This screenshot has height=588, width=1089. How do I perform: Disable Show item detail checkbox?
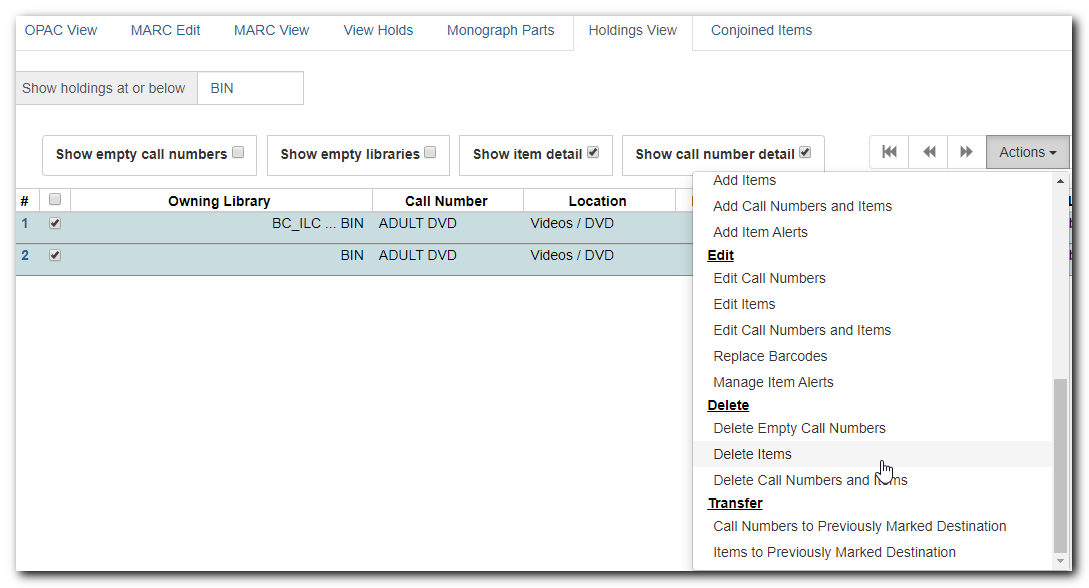[x=593, y=153]
